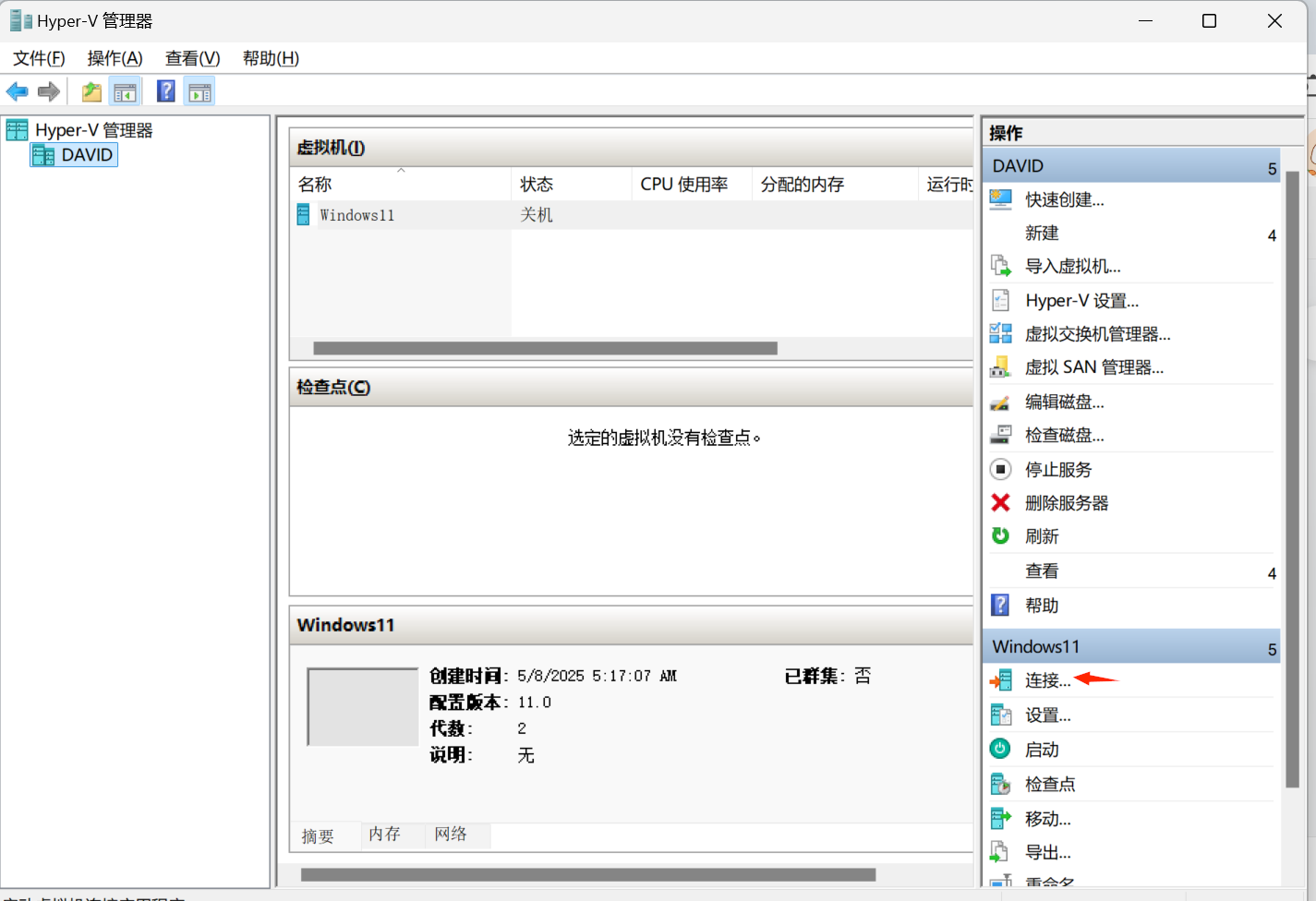Open the 文件(F) menu
This screenshot has height=901, width=1316.
pyautogui.click(x=39, y=58)
